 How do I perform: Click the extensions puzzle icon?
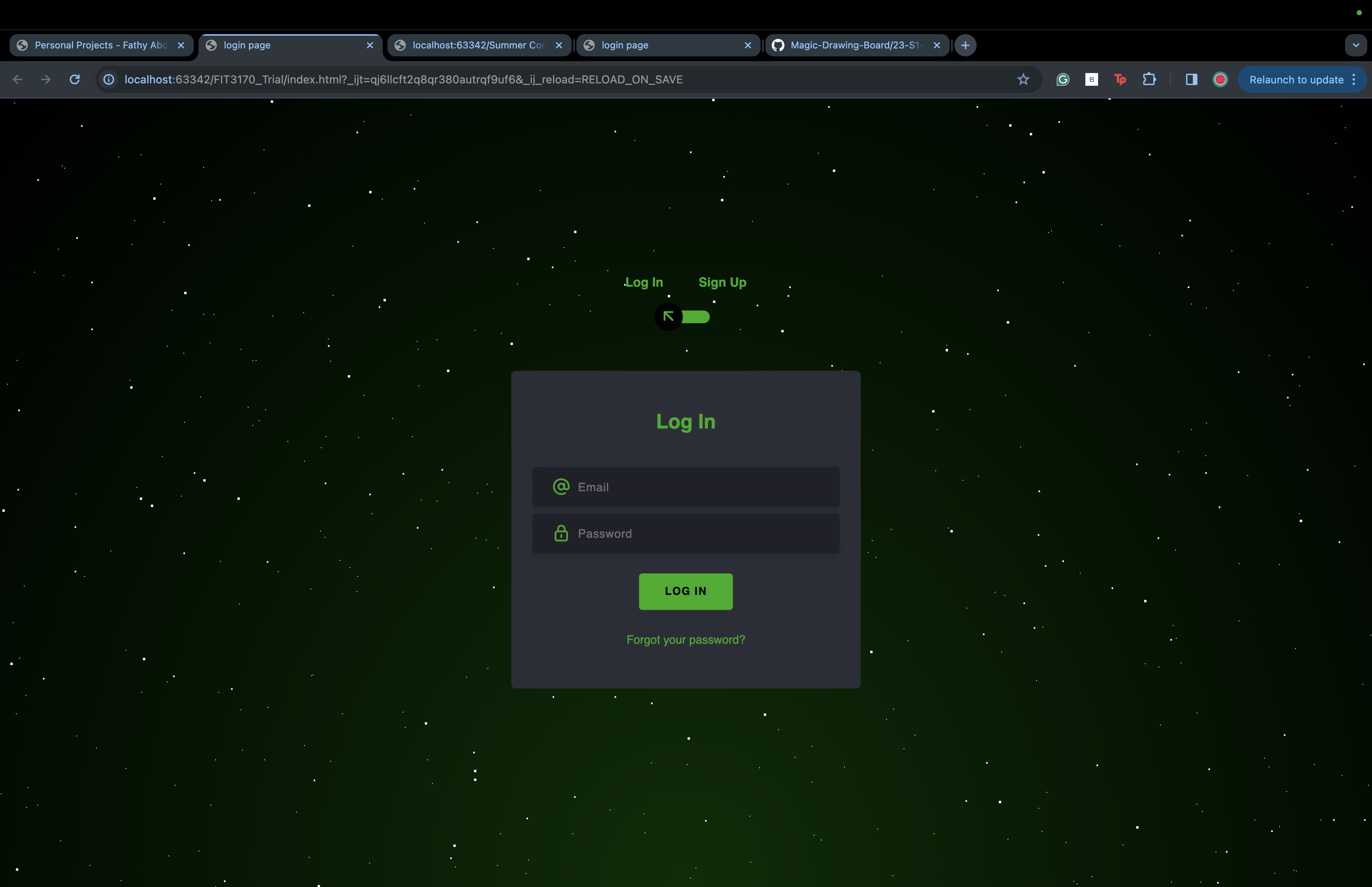(1148, 79)
